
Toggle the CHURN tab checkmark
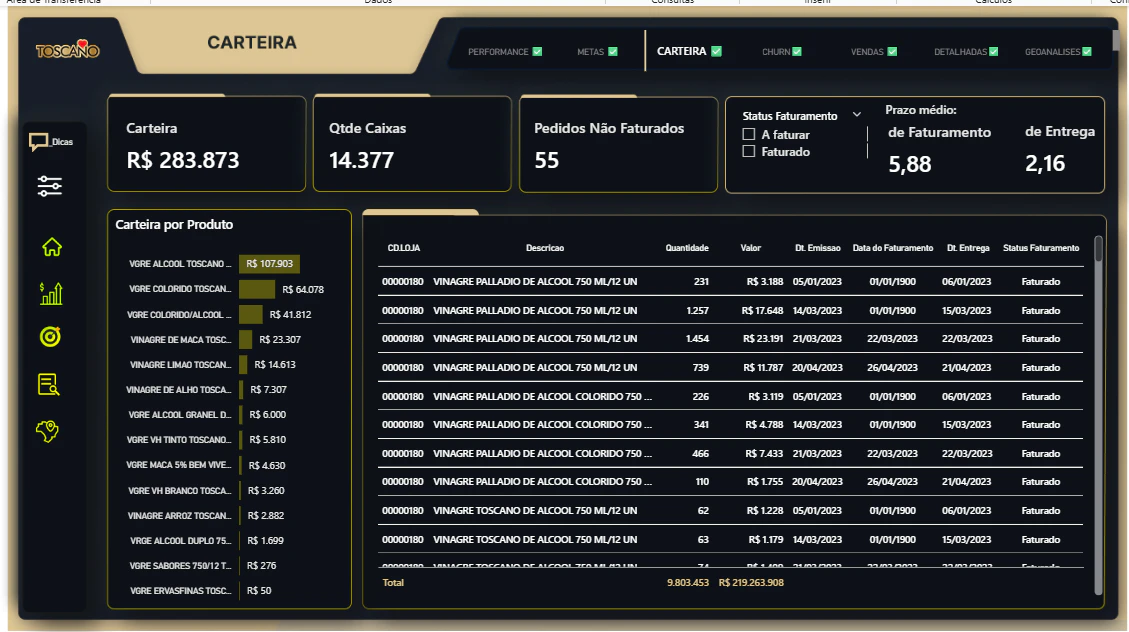pos(797,52)
